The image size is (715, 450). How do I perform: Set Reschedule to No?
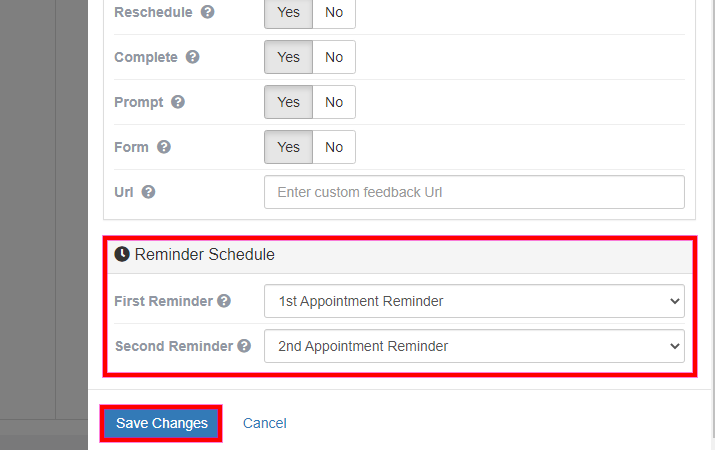click(334, 13)
